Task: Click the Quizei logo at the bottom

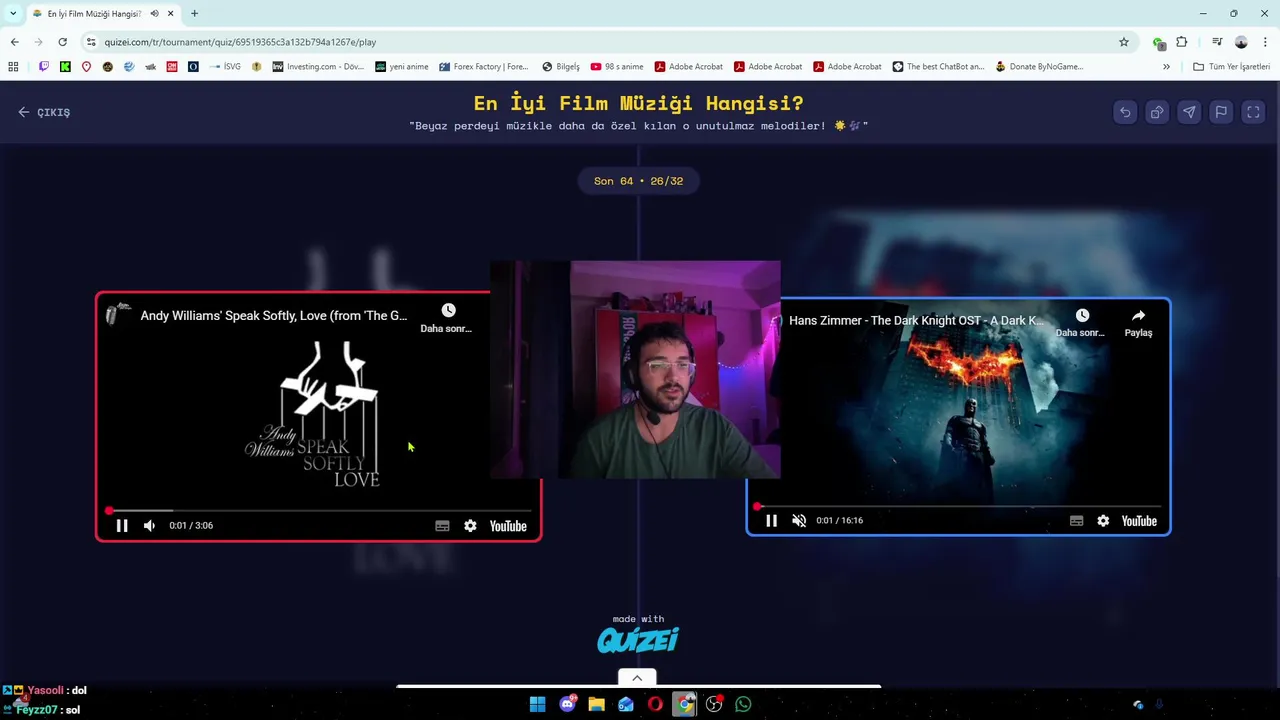Action: [638, 640]
